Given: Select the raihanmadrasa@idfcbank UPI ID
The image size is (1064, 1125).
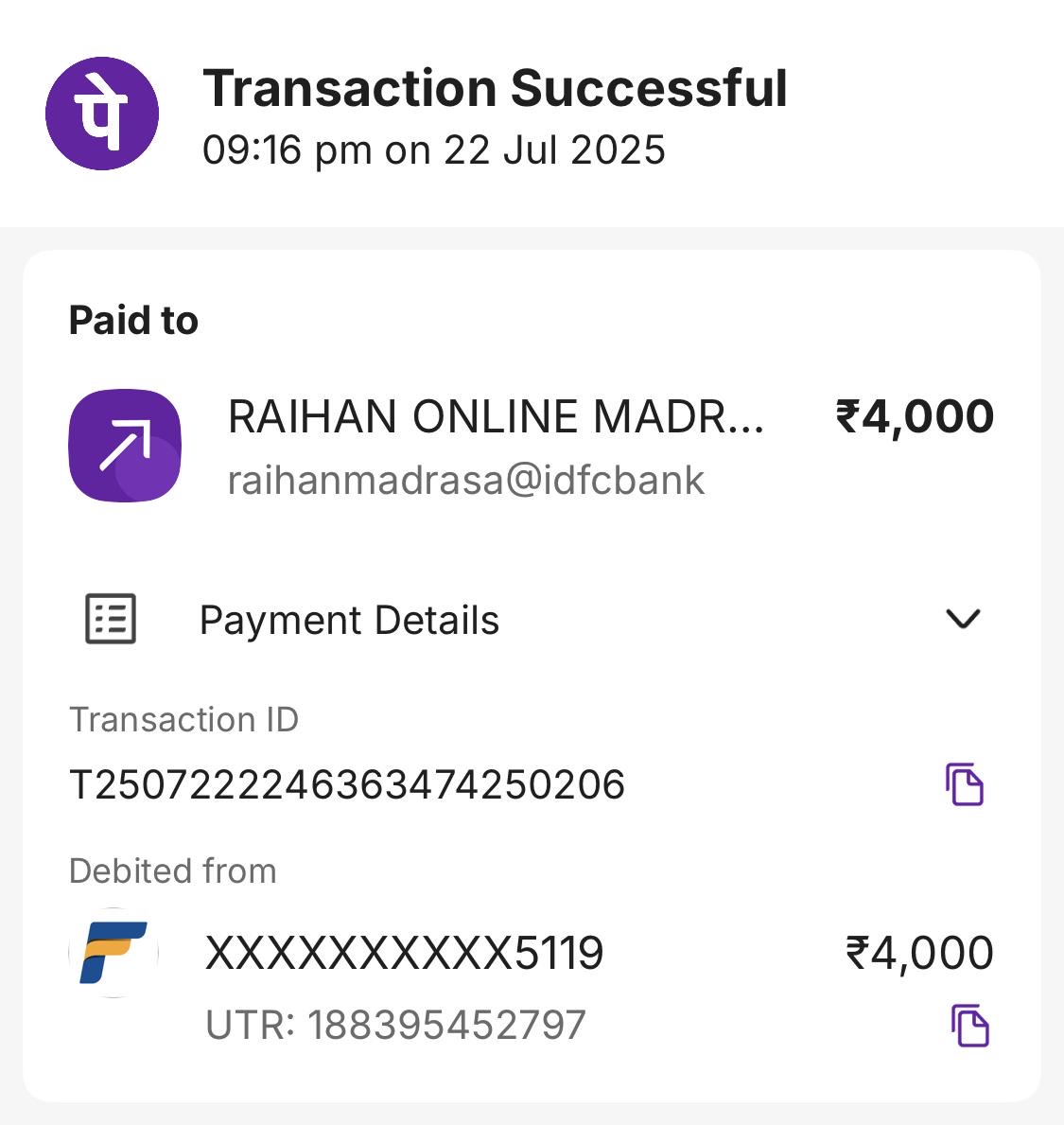Looking at the screenshot, I should [x=465, y=480].
